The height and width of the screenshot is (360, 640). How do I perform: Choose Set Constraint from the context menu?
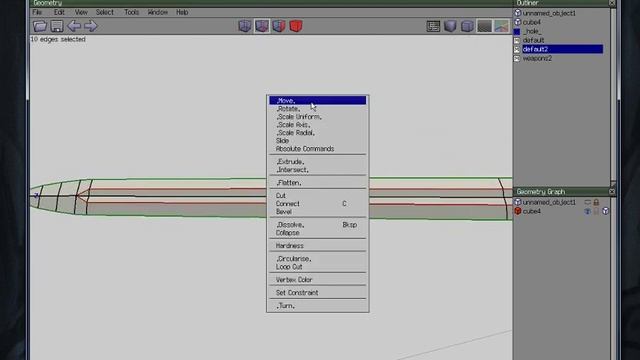pyautogui.click(x=318, y=293)
